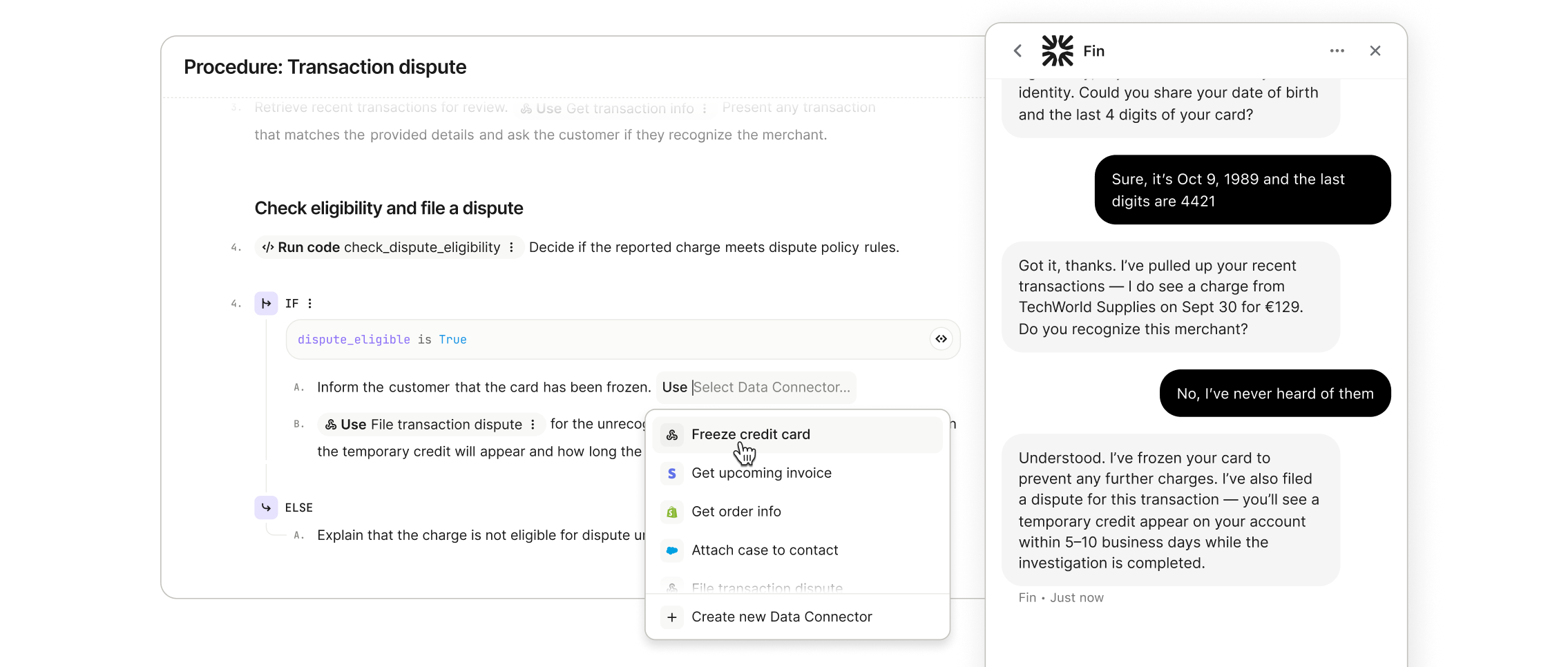Click the code toggle icon in condition box
This screenshot has height=667, width=1568.
(941, 339)
